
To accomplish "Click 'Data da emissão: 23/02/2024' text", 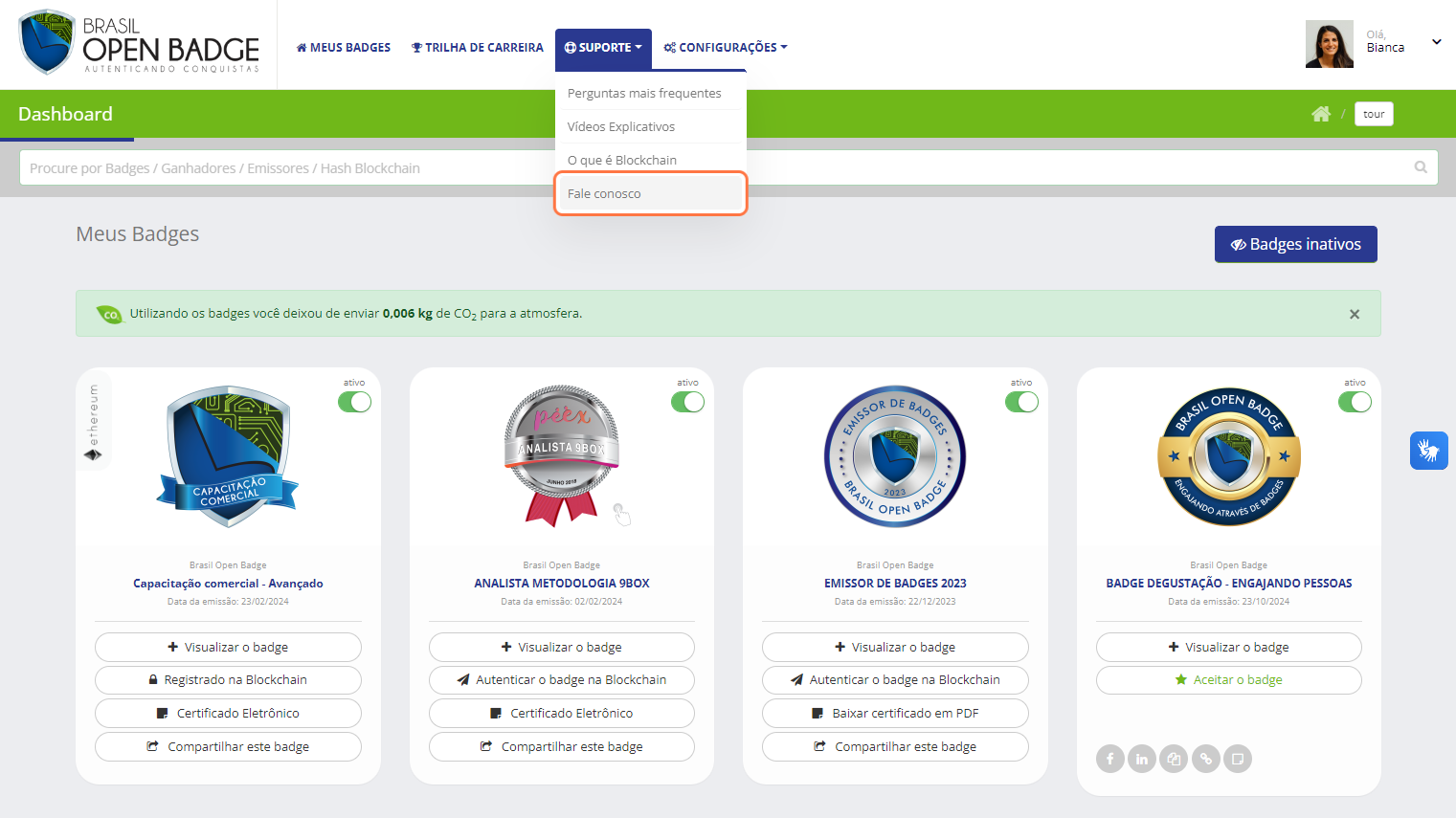I will 228,602.
